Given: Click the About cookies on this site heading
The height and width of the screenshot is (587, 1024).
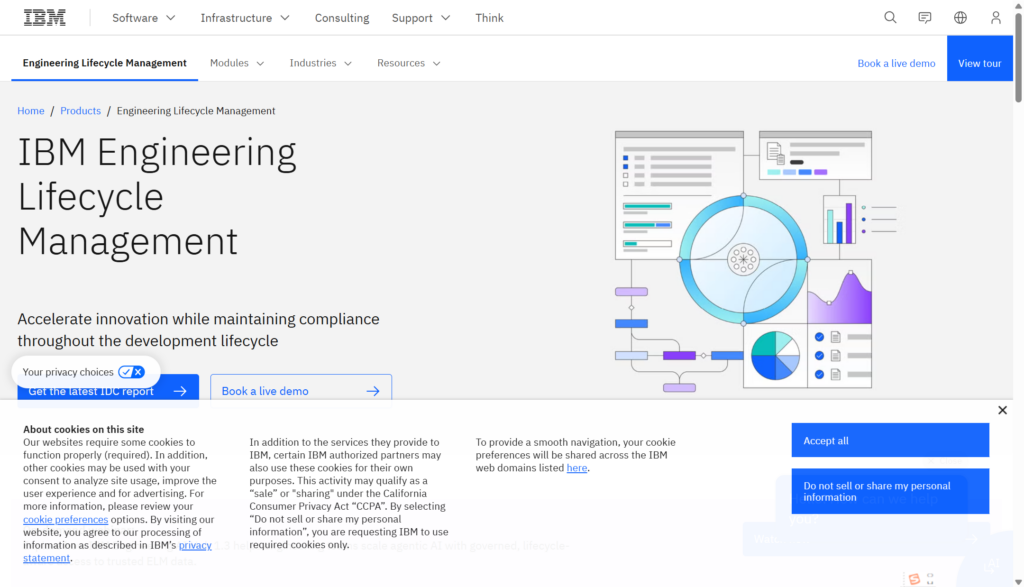Looking at the screenshot, I should (x=84, y=430).
